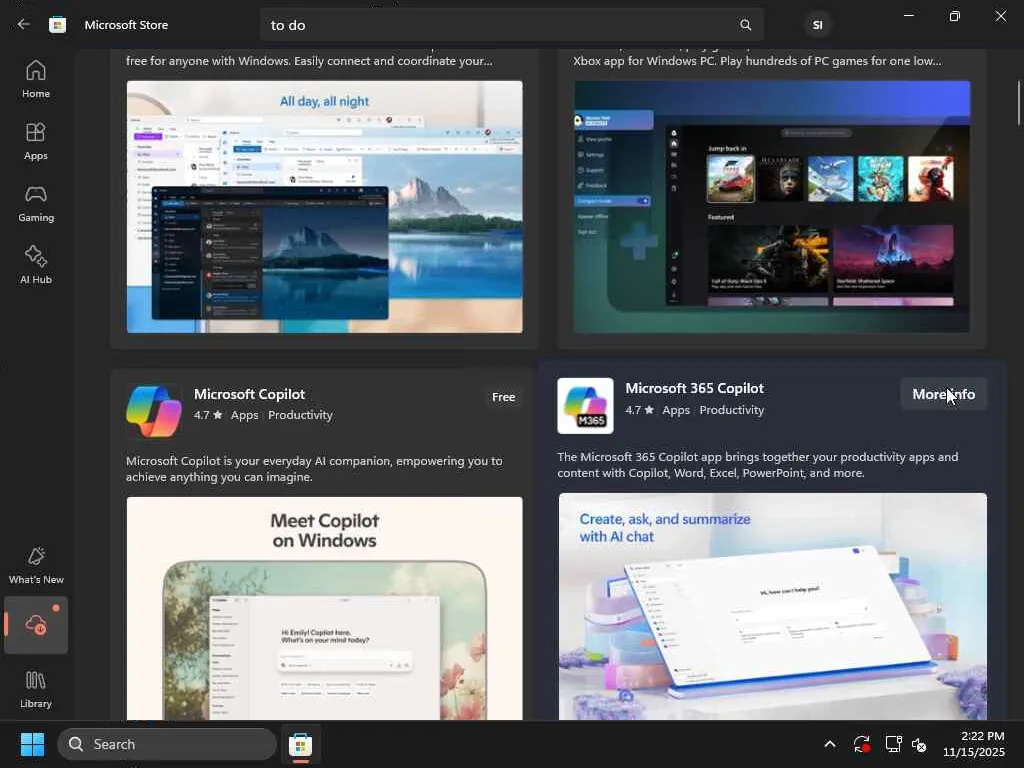The height and width of the screenshot is (768, 1024).
Task: Click the 'free for anyone with Windows' description
Action: (x=309, y=61)
